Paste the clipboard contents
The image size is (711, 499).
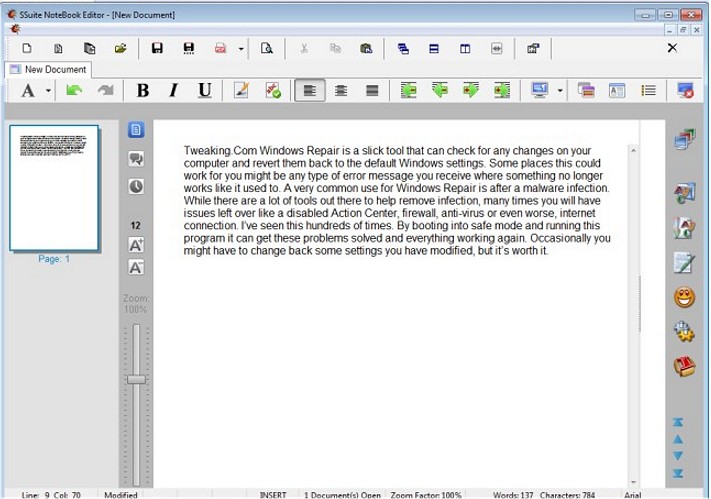[366, 48]
